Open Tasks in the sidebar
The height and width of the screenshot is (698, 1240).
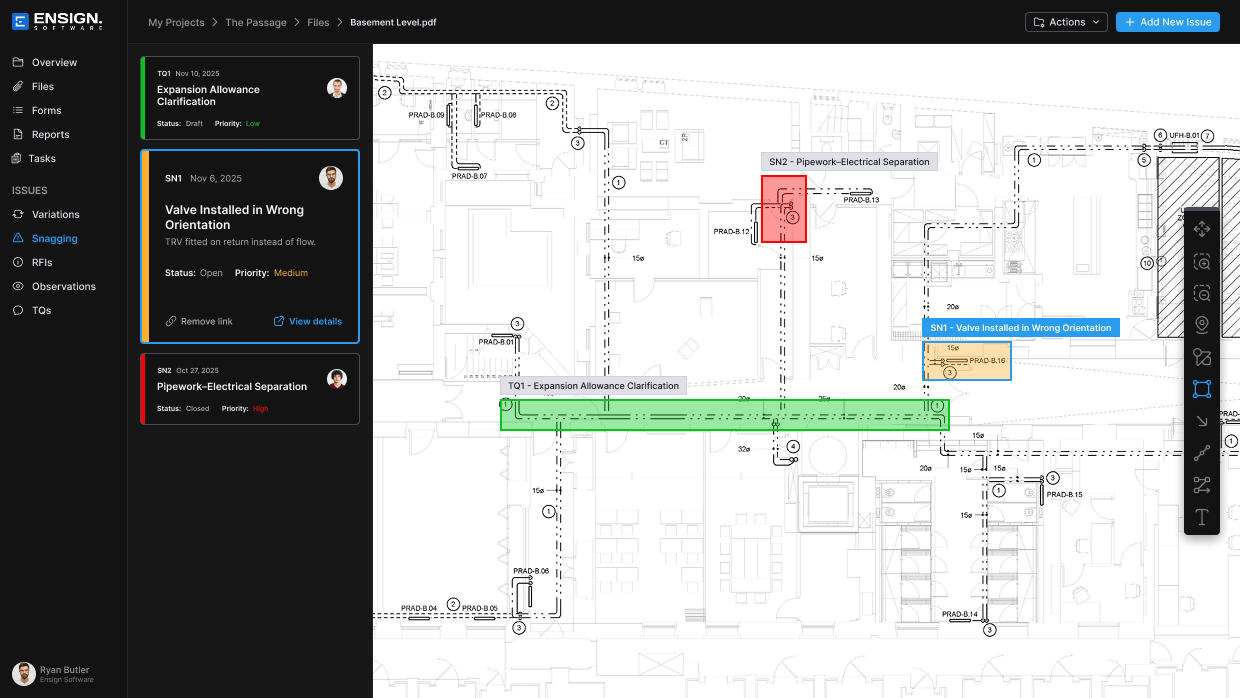pos(42,158)
